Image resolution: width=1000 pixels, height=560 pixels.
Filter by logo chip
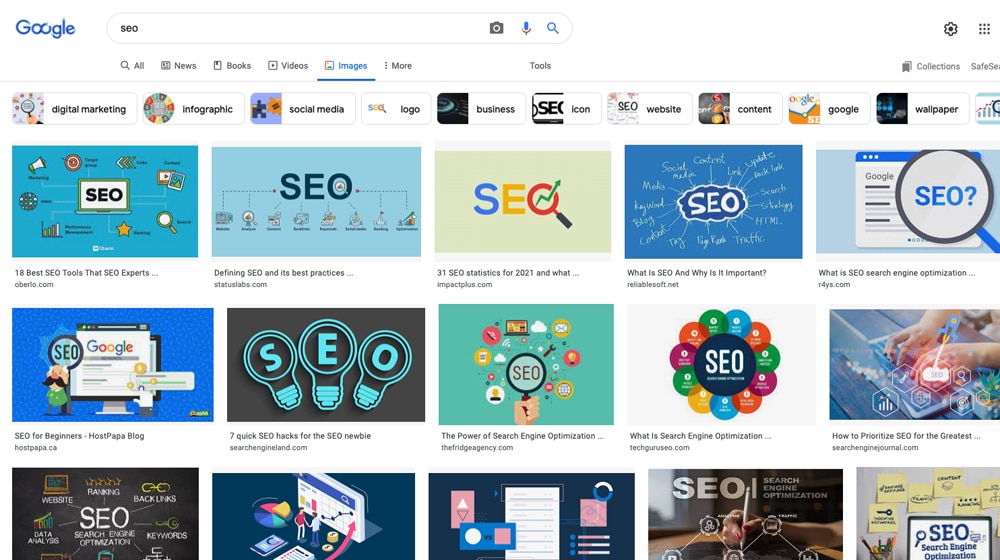coord(396,108)
